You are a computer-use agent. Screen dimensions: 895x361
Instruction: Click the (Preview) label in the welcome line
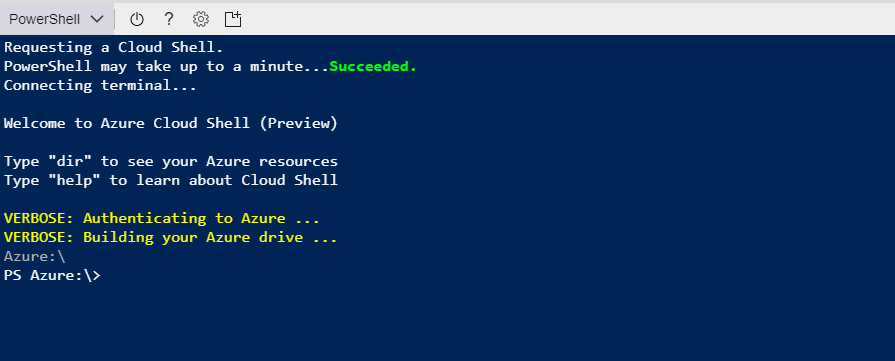(299, 123)
